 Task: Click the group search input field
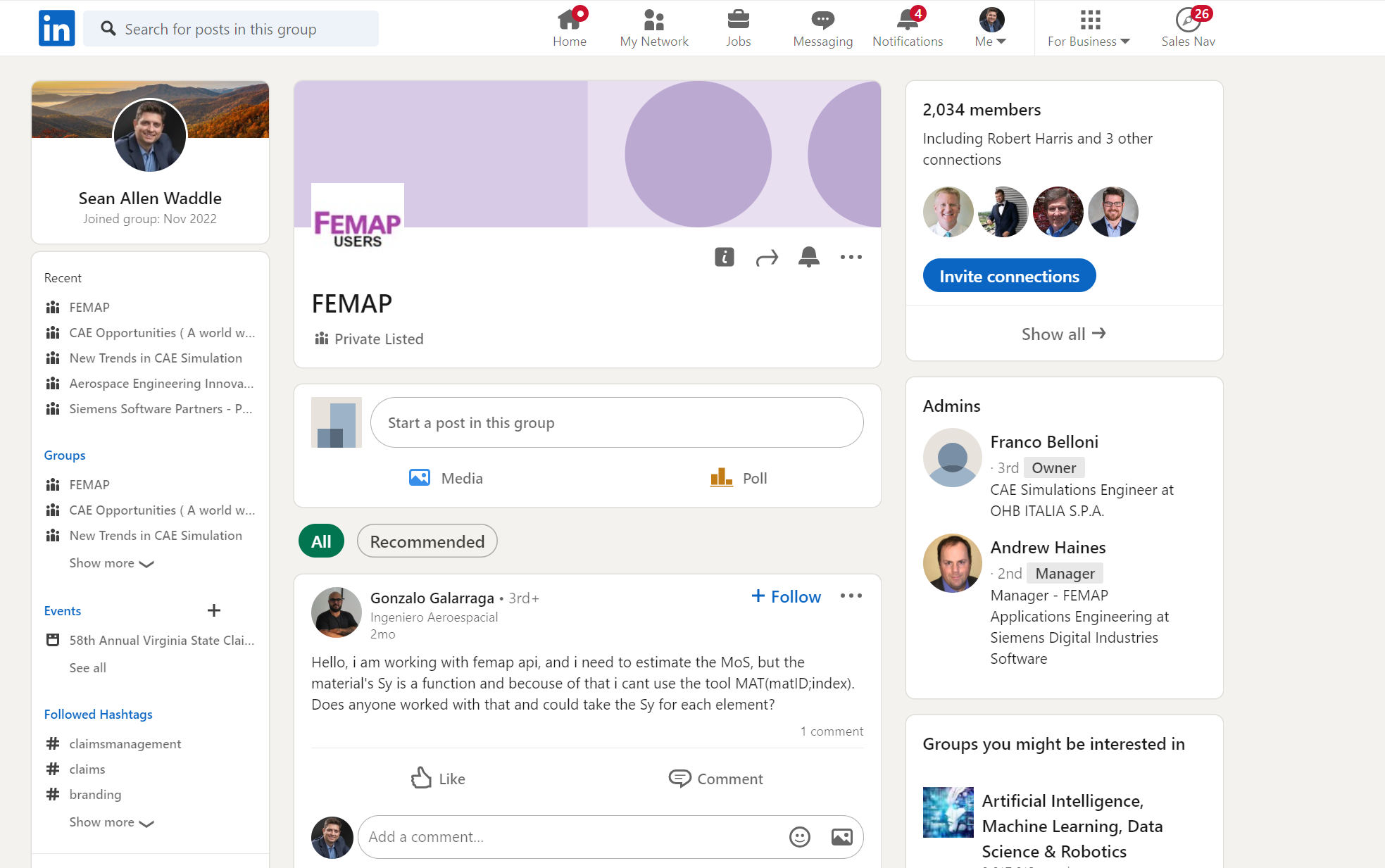point(231,28)
